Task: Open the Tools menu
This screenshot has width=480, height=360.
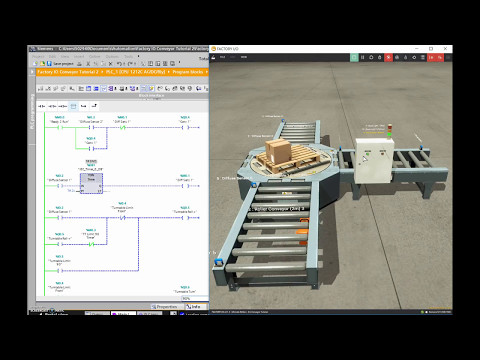Action: click(129, 56)
